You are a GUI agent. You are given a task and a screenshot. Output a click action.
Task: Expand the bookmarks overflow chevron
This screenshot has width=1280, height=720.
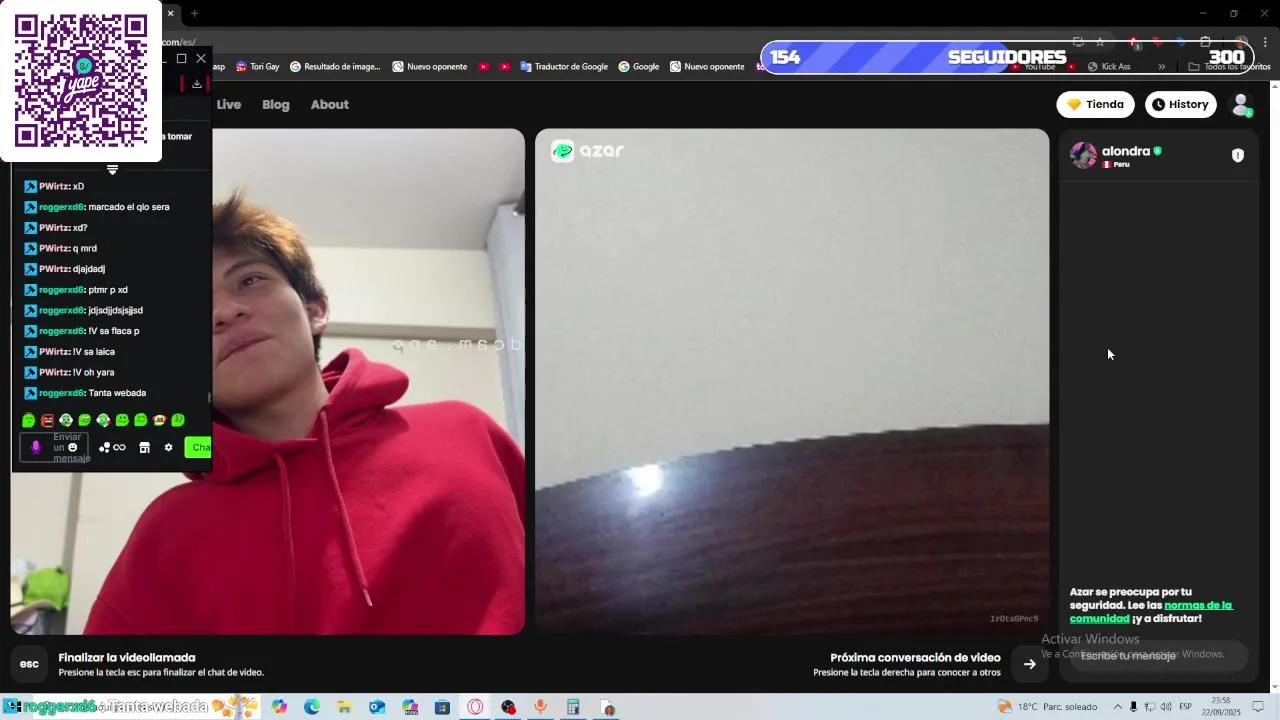pyautogui.click(x=1161, y=67)
